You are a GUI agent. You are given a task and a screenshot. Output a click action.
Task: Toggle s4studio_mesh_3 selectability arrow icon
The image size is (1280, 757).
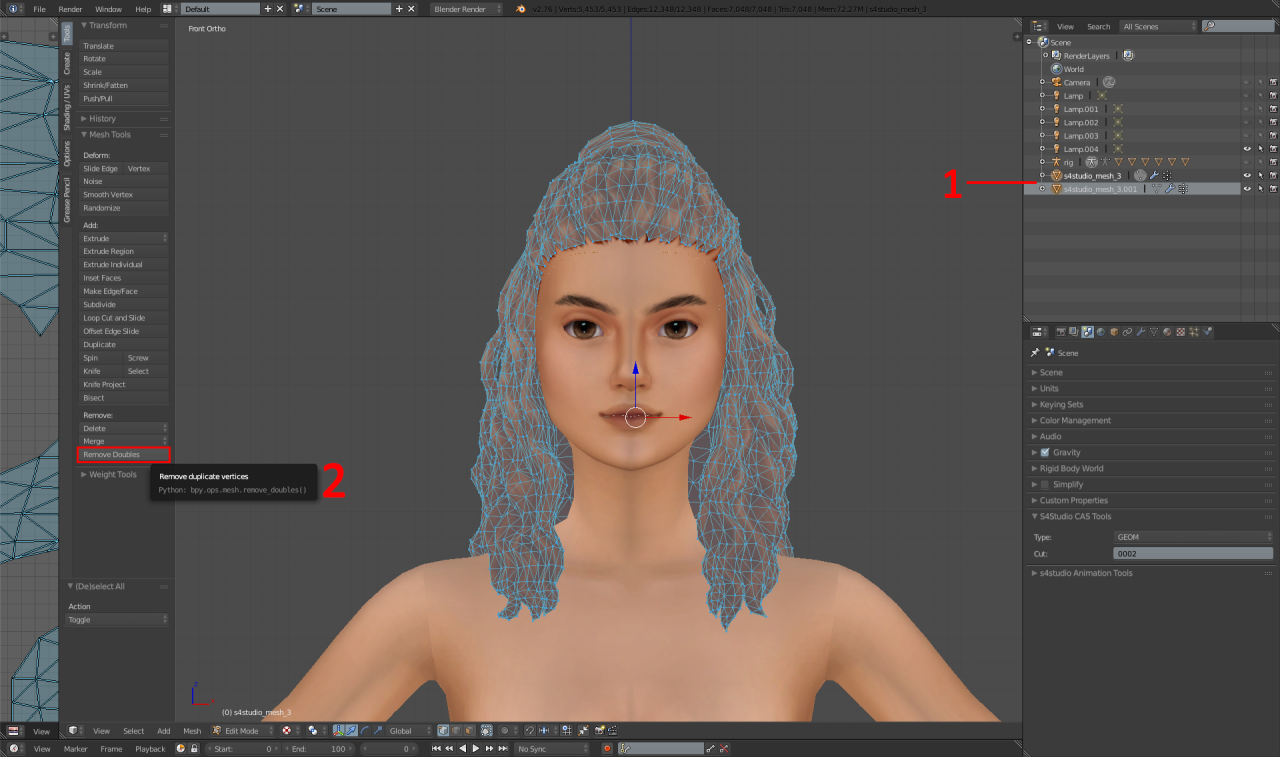tap(1260, 175)
